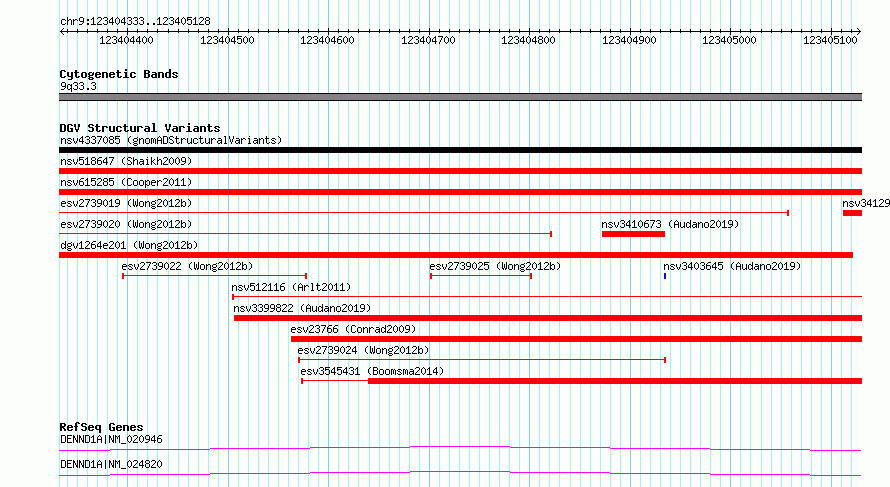Open variant nsv518647 (Shaikh2009) label
890x487 pixels.
(126, 161)
